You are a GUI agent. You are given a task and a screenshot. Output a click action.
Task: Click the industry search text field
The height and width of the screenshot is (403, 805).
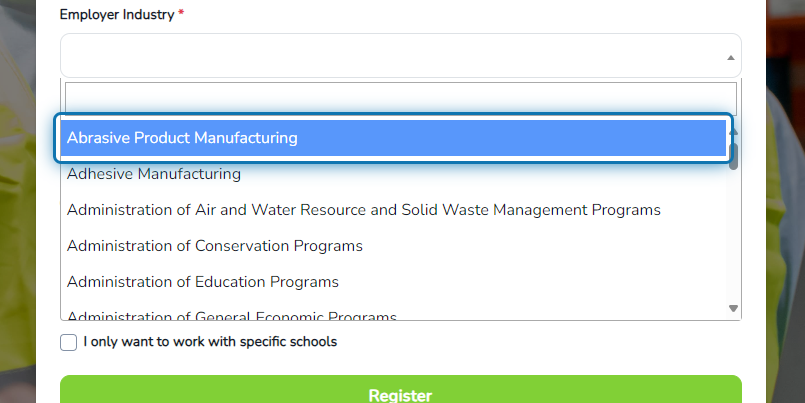tap(400, 99)
